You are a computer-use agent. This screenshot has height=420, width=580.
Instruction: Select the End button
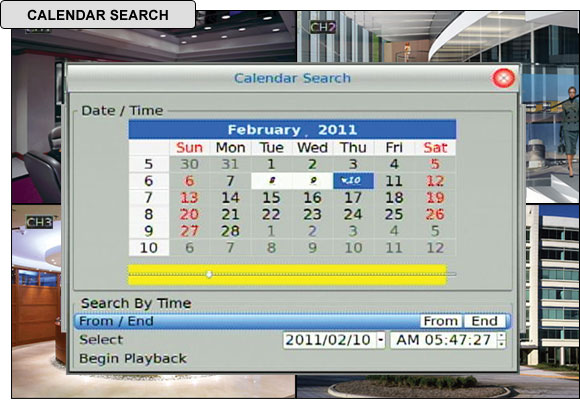pyautogui.click(x=485, y=321)
